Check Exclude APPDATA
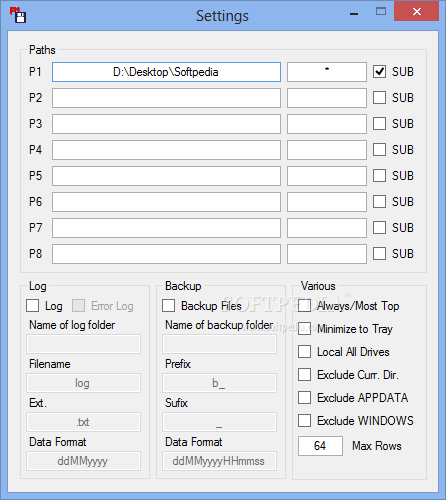446x500 pixels. tap(304, 398)
